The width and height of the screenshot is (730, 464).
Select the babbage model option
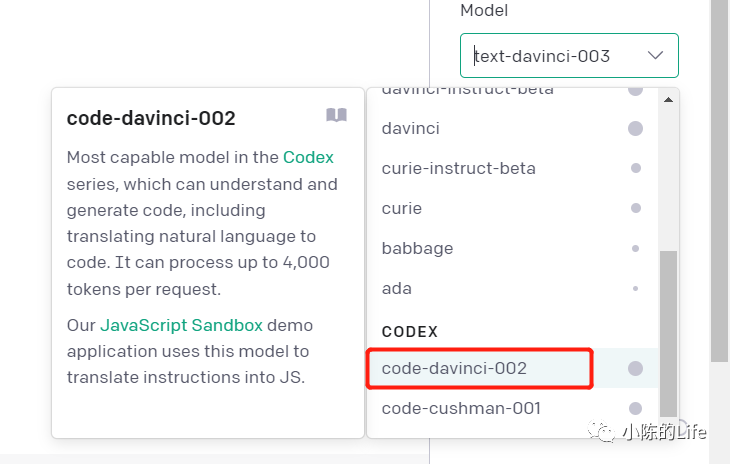[x=513, y=248]
